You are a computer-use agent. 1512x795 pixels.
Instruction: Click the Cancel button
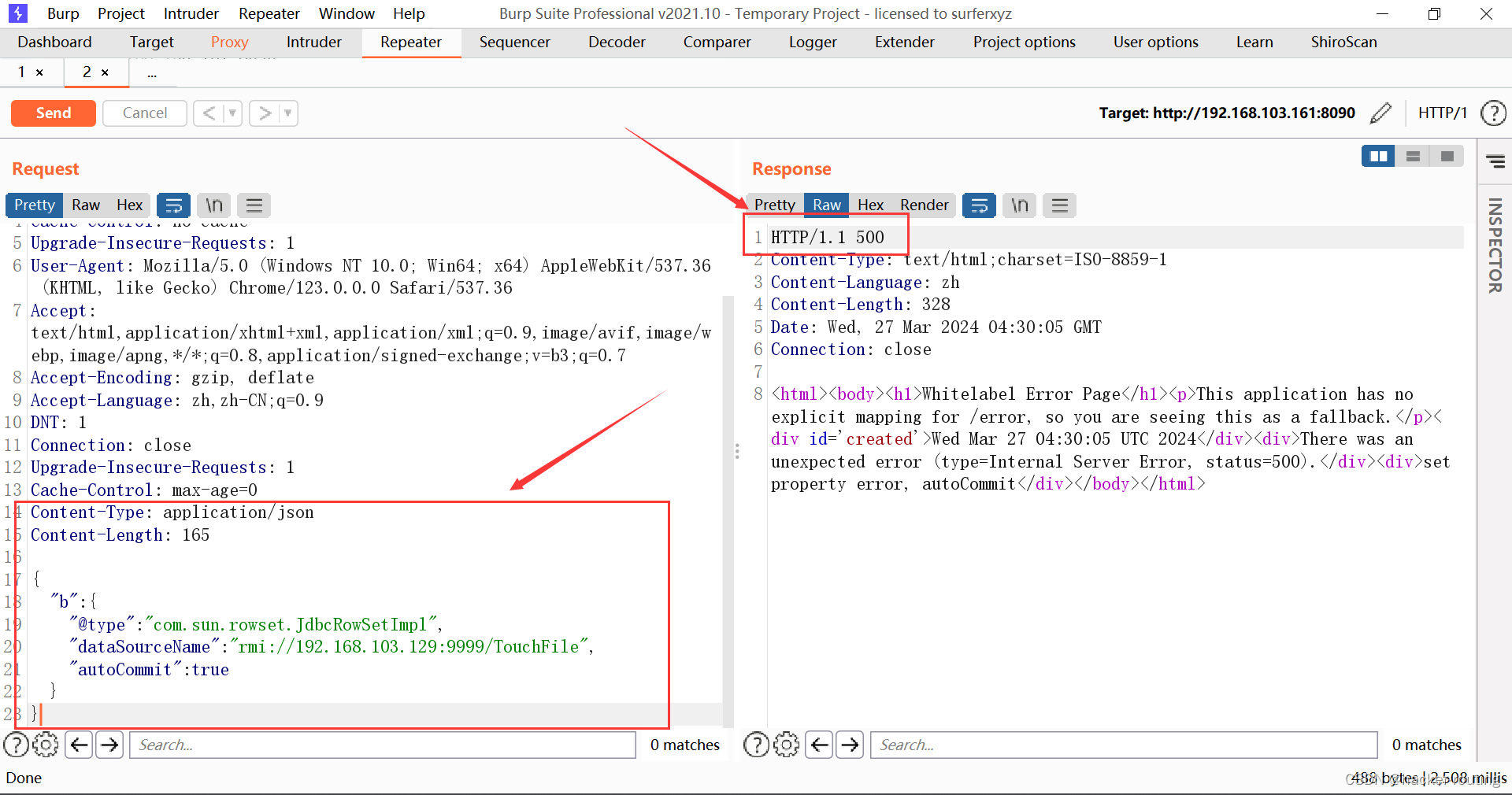(144, 113)
